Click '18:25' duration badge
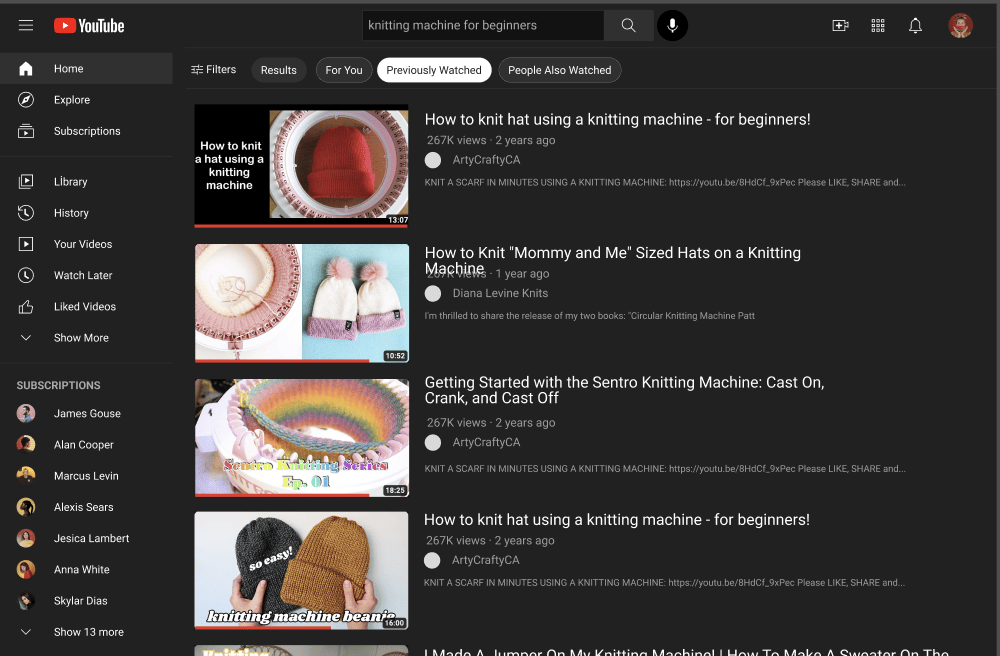 point(395,490)
